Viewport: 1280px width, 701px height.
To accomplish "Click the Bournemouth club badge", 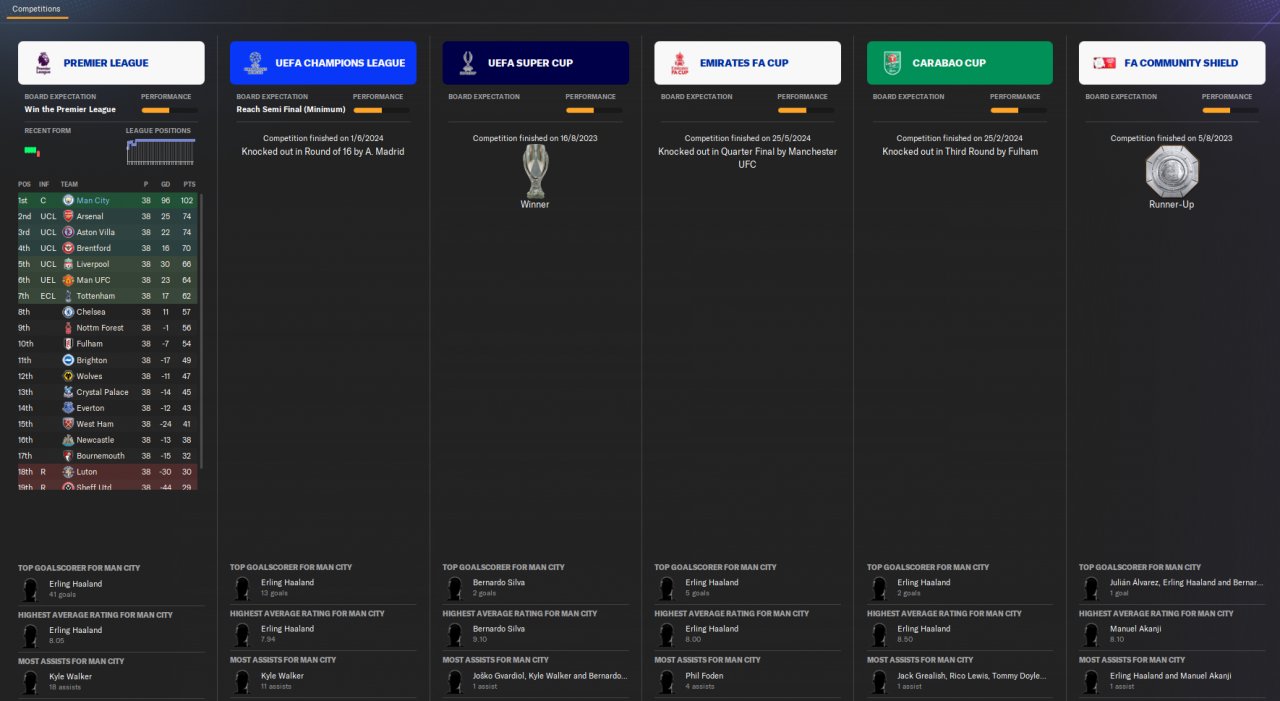I will pyautogui.click(x=68, y=456).
